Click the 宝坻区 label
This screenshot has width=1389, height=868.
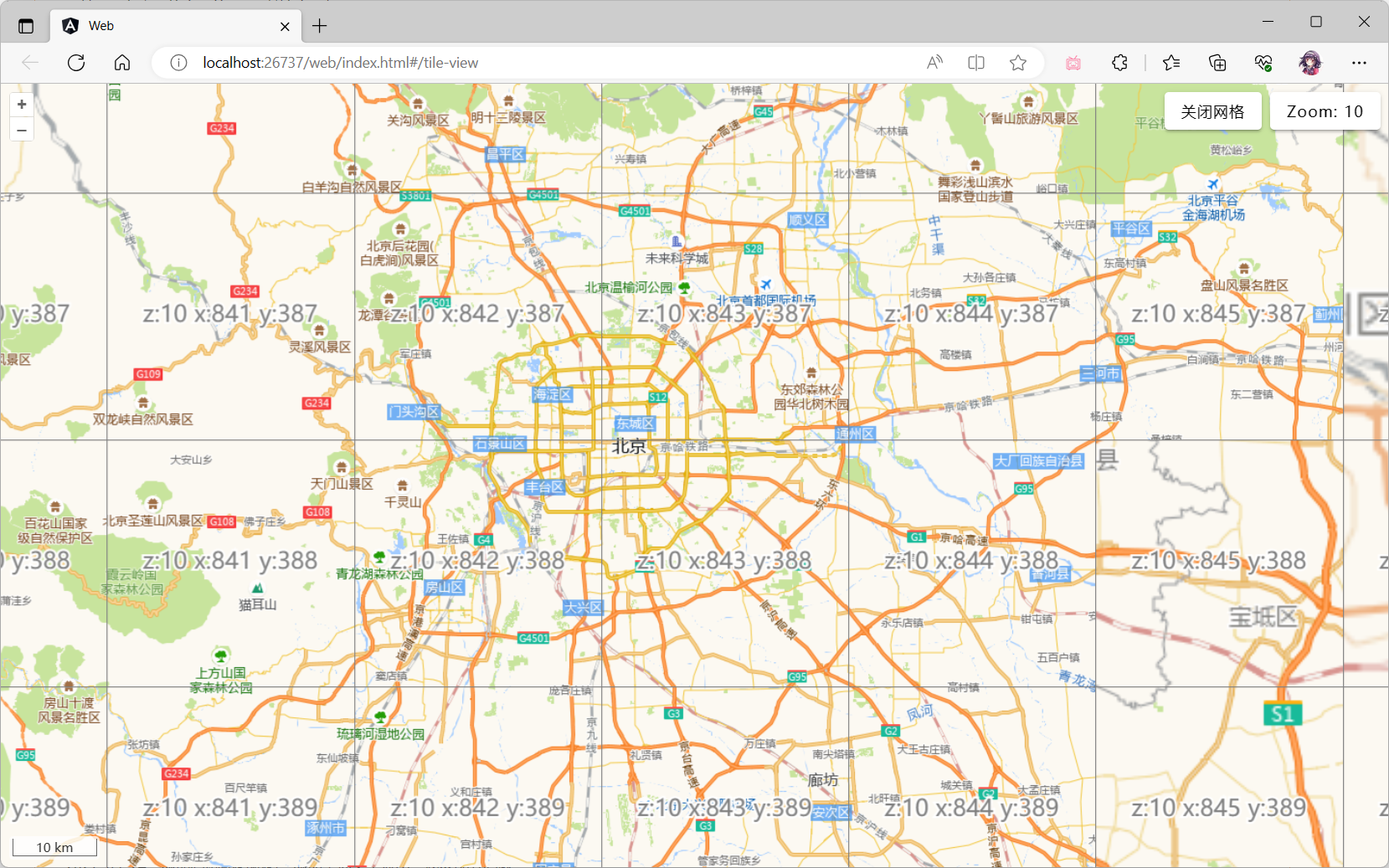pyautogui.click(x=1263, y=618)
